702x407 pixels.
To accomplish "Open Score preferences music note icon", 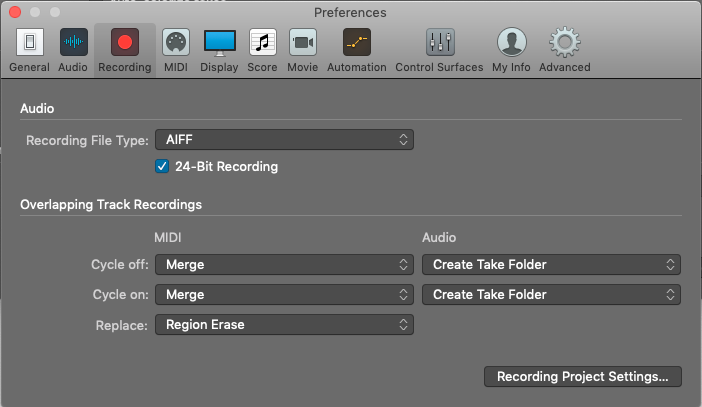I will [x=262, y=44].
